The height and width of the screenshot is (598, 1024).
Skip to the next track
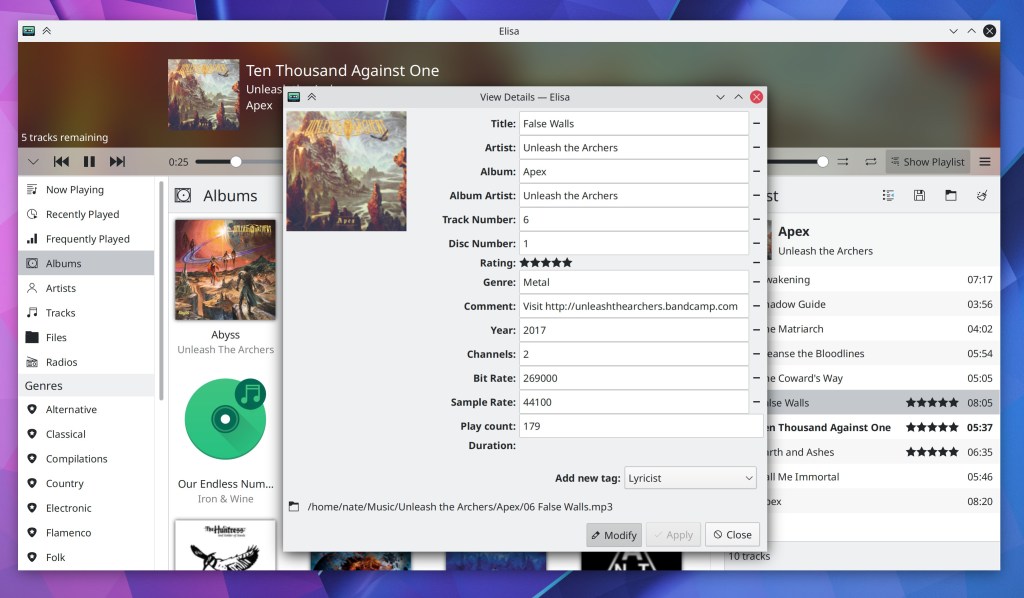tap(117, 162)
